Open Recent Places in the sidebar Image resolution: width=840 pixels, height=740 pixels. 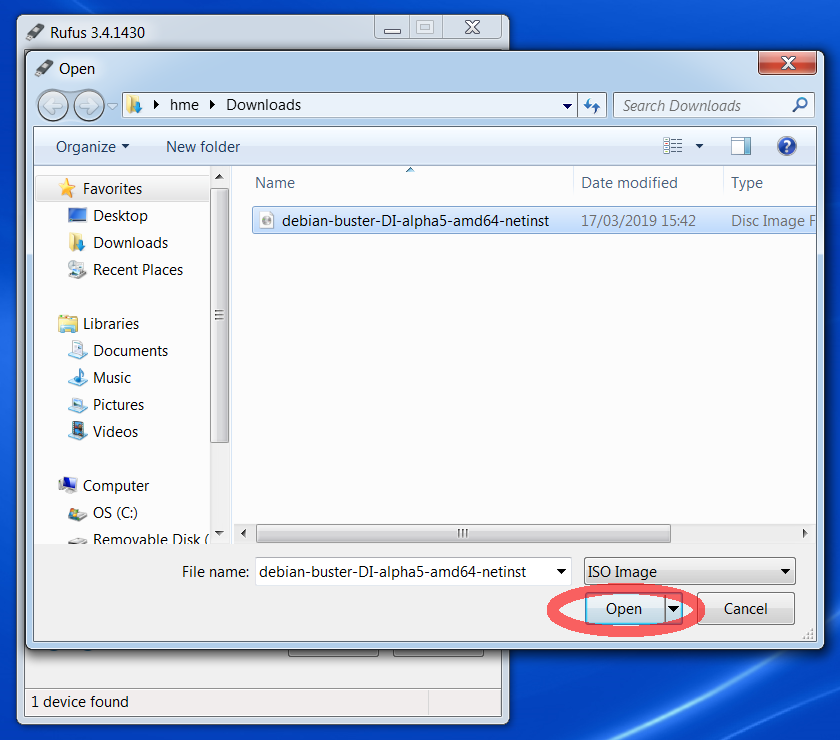click(138, 270)
